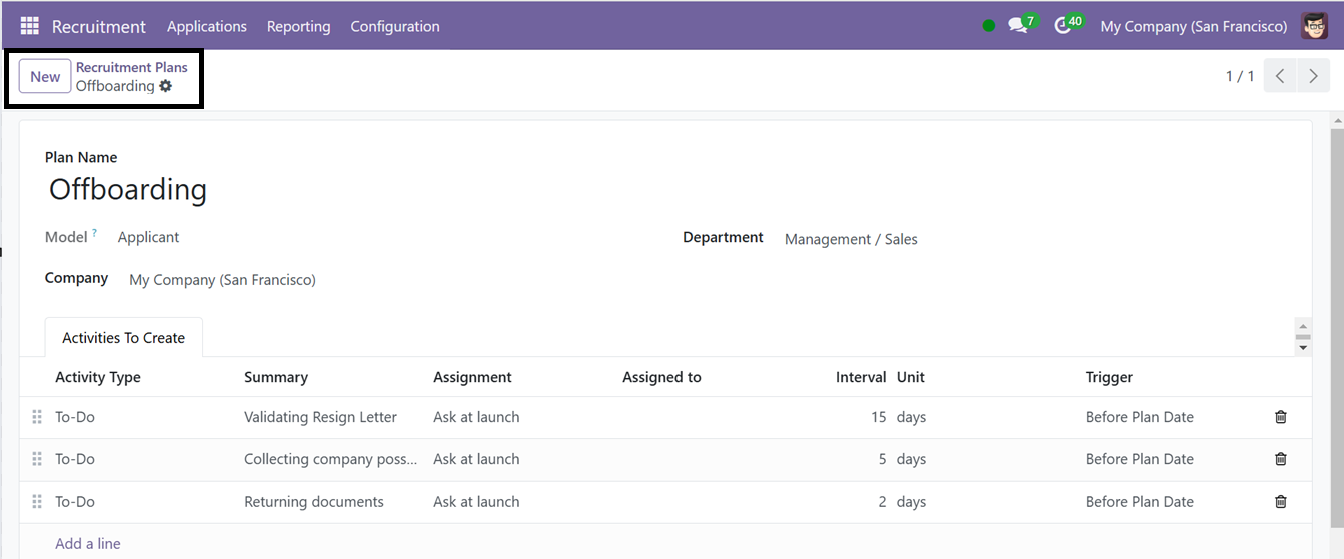Viewport: 1344px width, 559px height.
Task: Open the Applications menu
Action: click(x=207, y=26)
